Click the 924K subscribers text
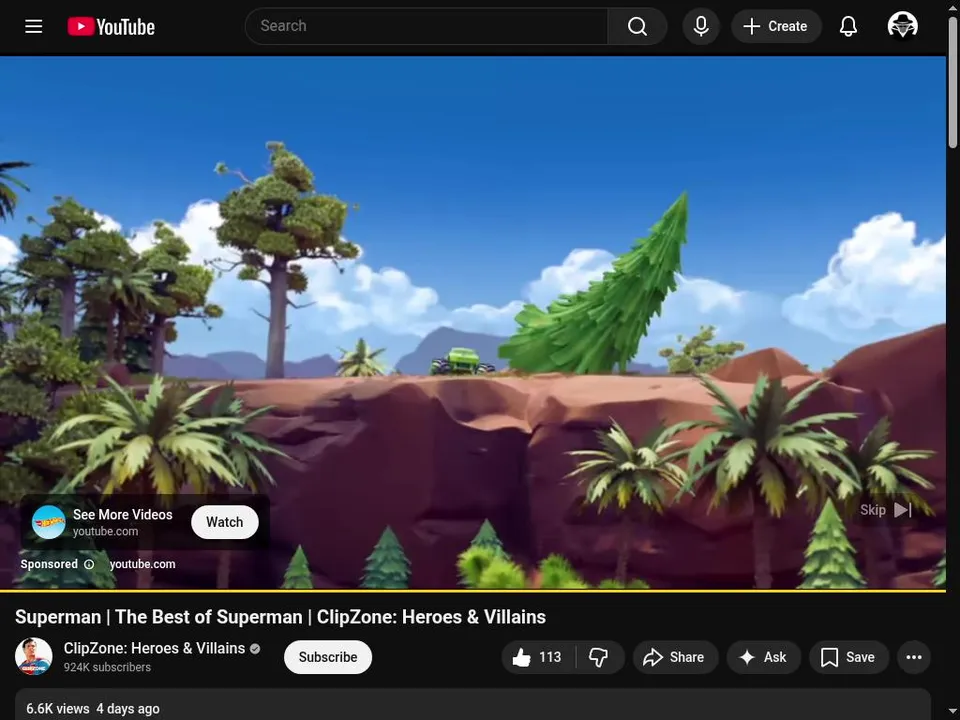The height and width of the screenshot is (720, 960). pyautogui.click(x=107, y=667)
